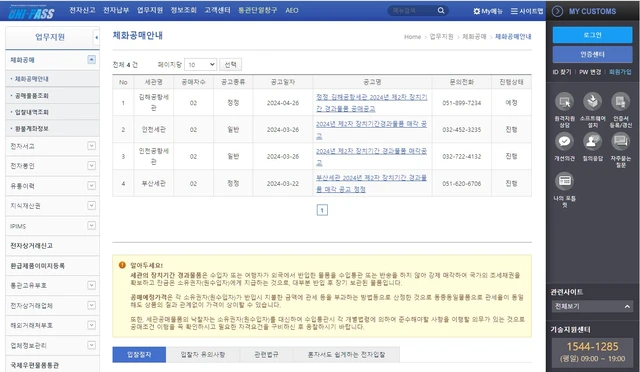
Task: Open the 업무지원 top menu
Action: tap(150, 10)
